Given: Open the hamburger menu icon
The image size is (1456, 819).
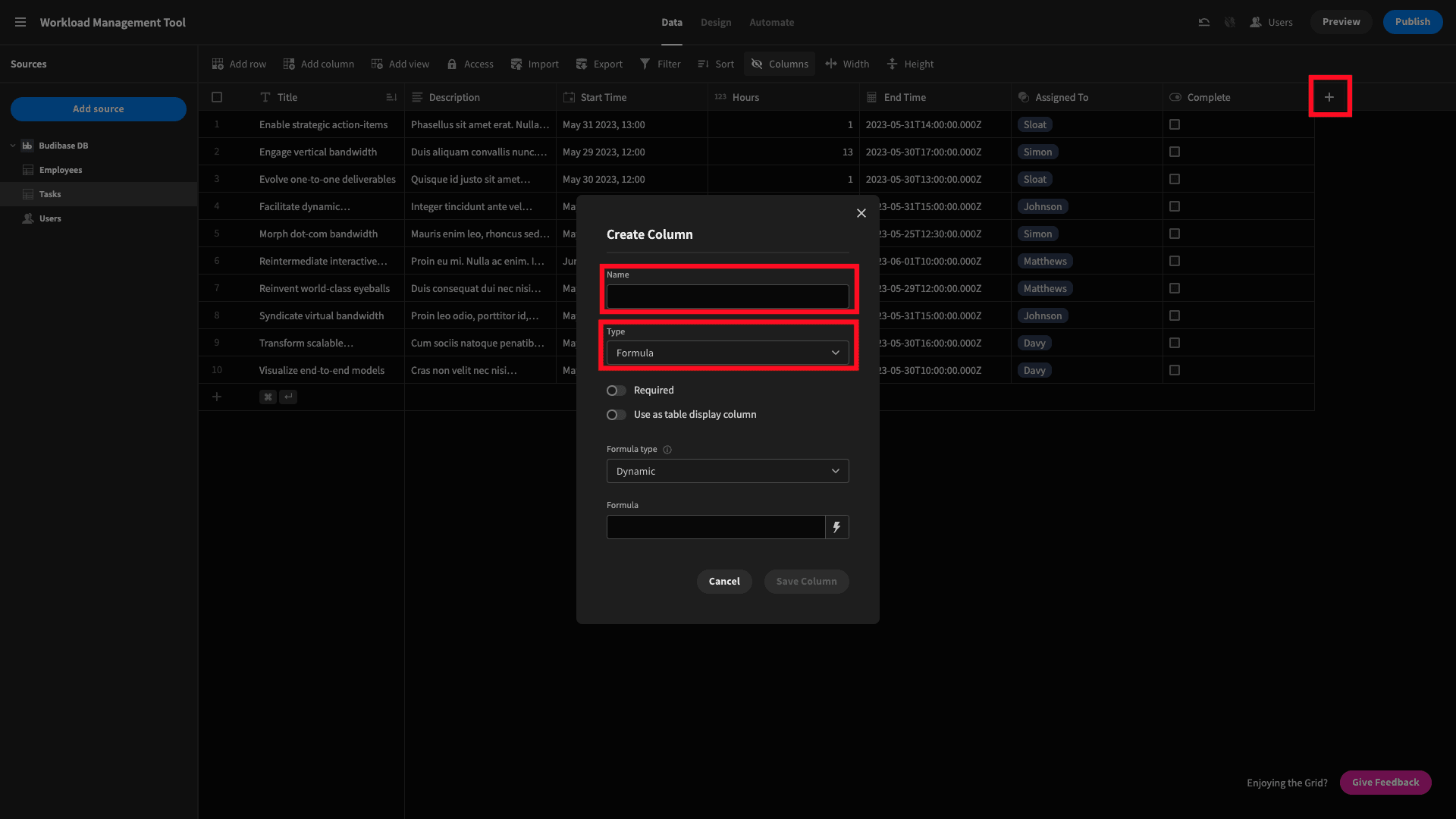Looking at the screenshot, I should click(x=20, y=22).
